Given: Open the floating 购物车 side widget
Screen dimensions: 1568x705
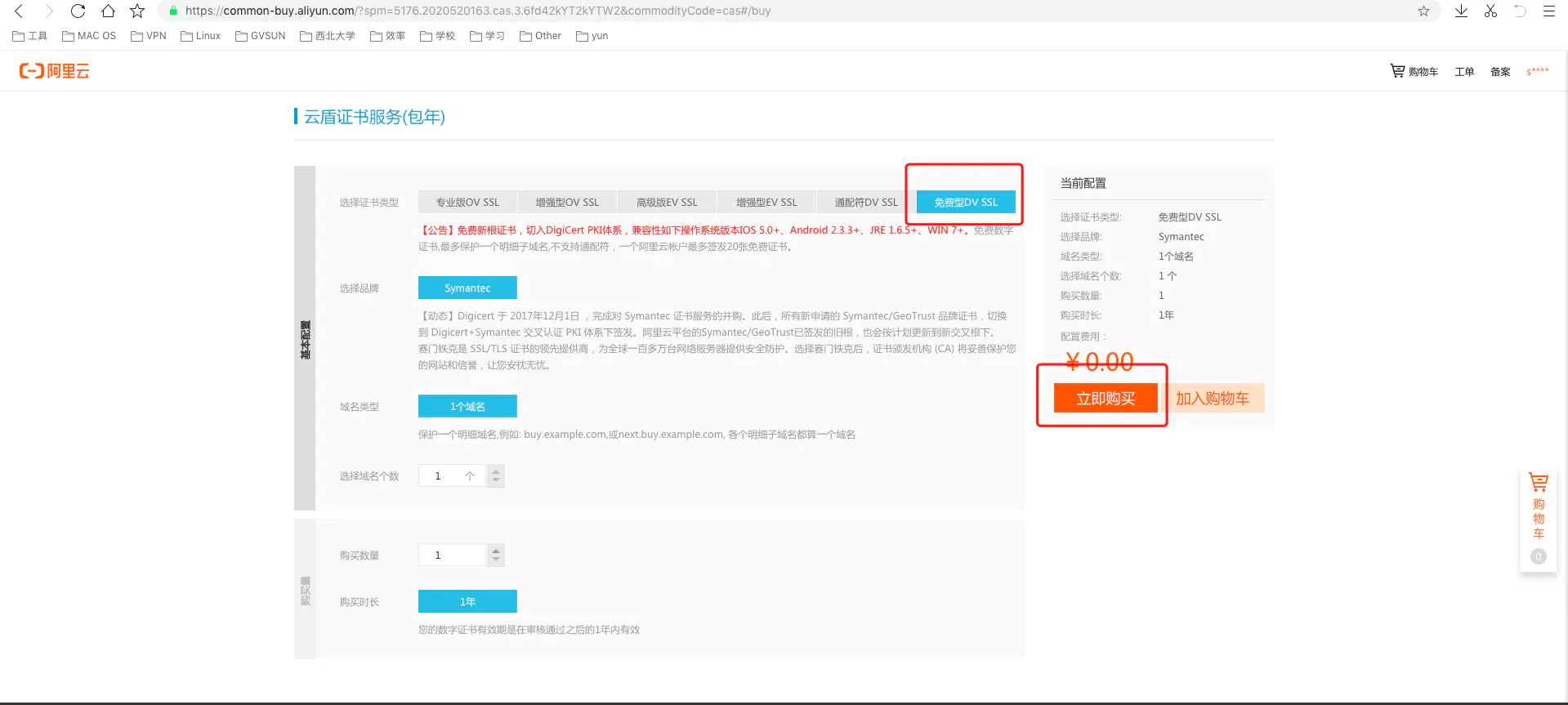Looking at the screenshot, I should point(1539,518).
